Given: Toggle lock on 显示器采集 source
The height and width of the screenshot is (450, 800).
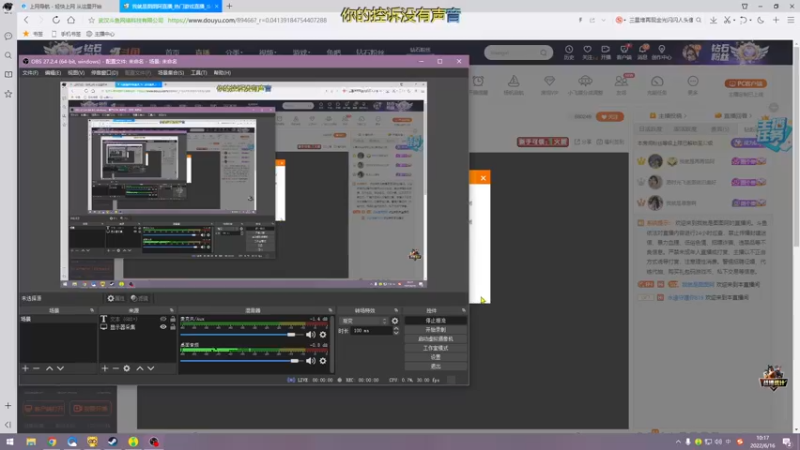Looking at the screenshot, I should coord(173,327).
